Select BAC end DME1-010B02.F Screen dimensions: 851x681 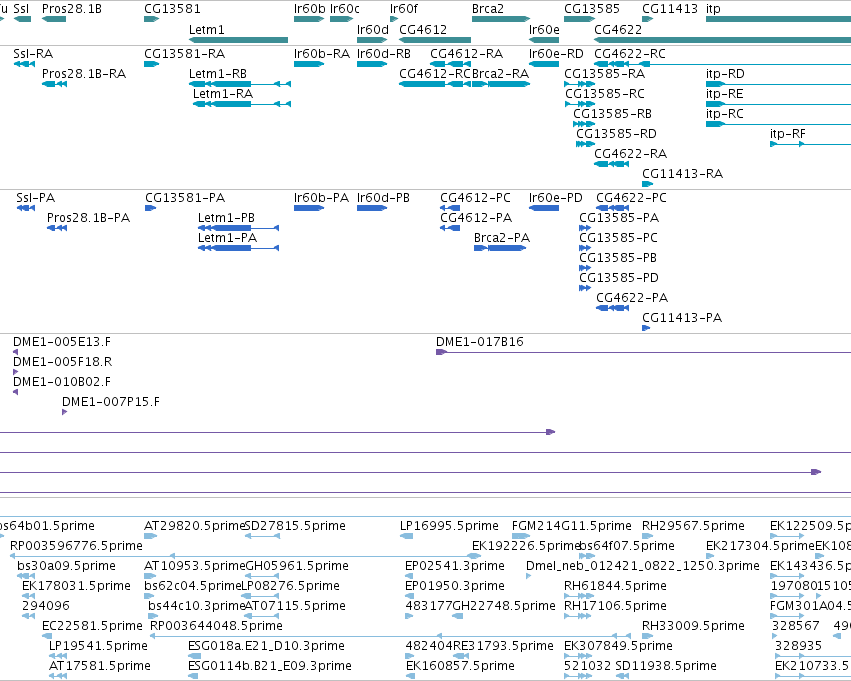coord(62,382)
